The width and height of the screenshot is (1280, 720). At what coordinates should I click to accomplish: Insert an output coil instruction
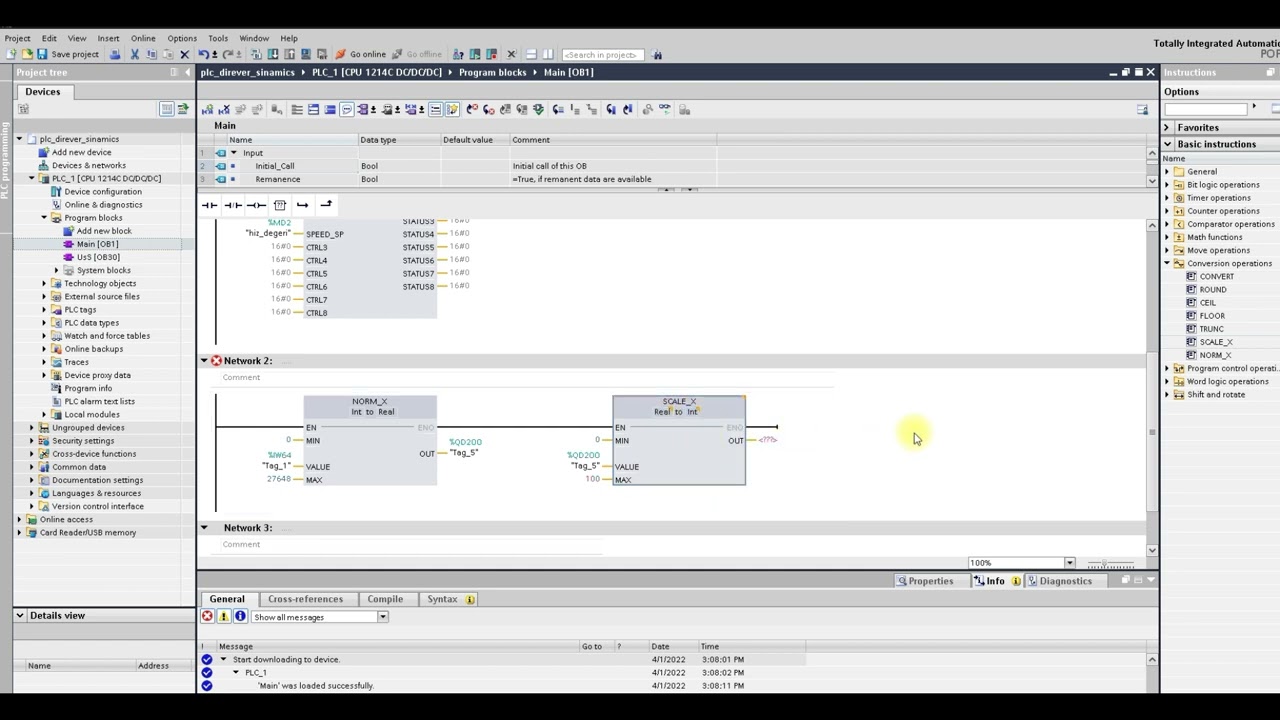(256, 205)
